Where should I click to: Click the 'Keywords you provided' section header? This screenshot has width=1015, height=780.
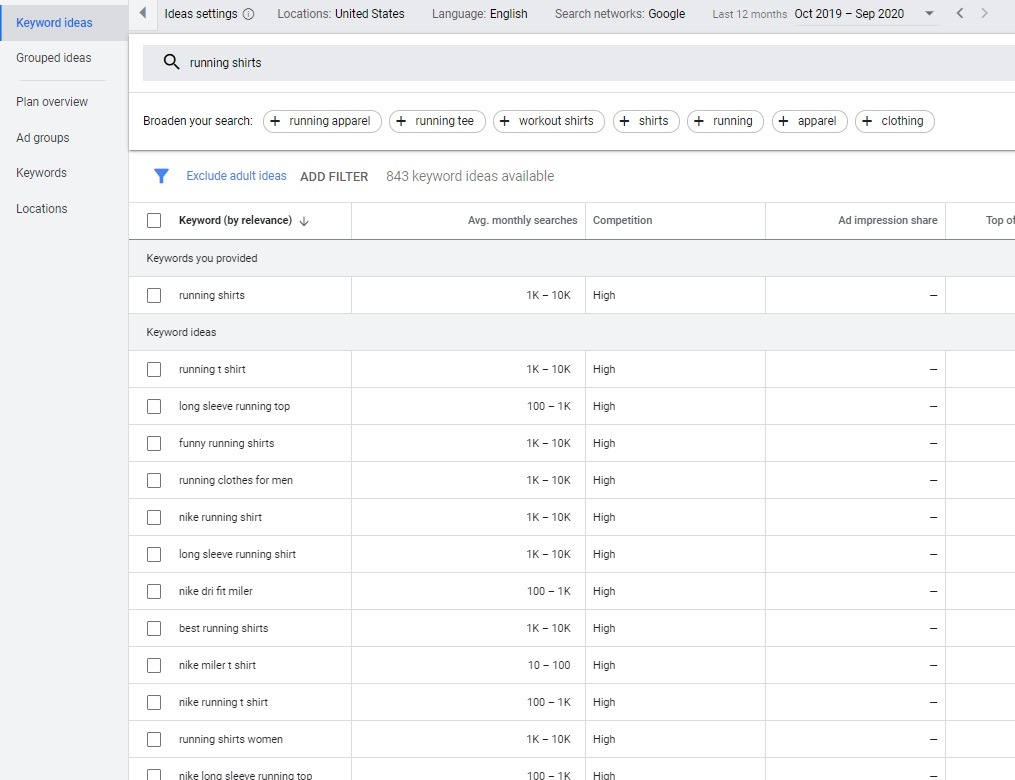click(x=202, y=258)
